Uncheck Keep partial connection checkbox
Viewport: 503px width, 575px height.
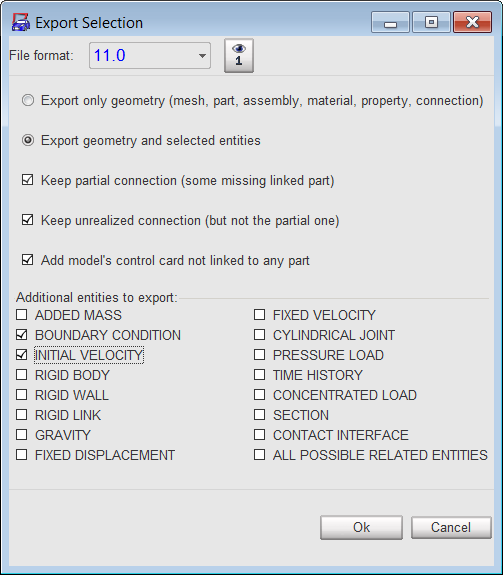pos(27,180)
